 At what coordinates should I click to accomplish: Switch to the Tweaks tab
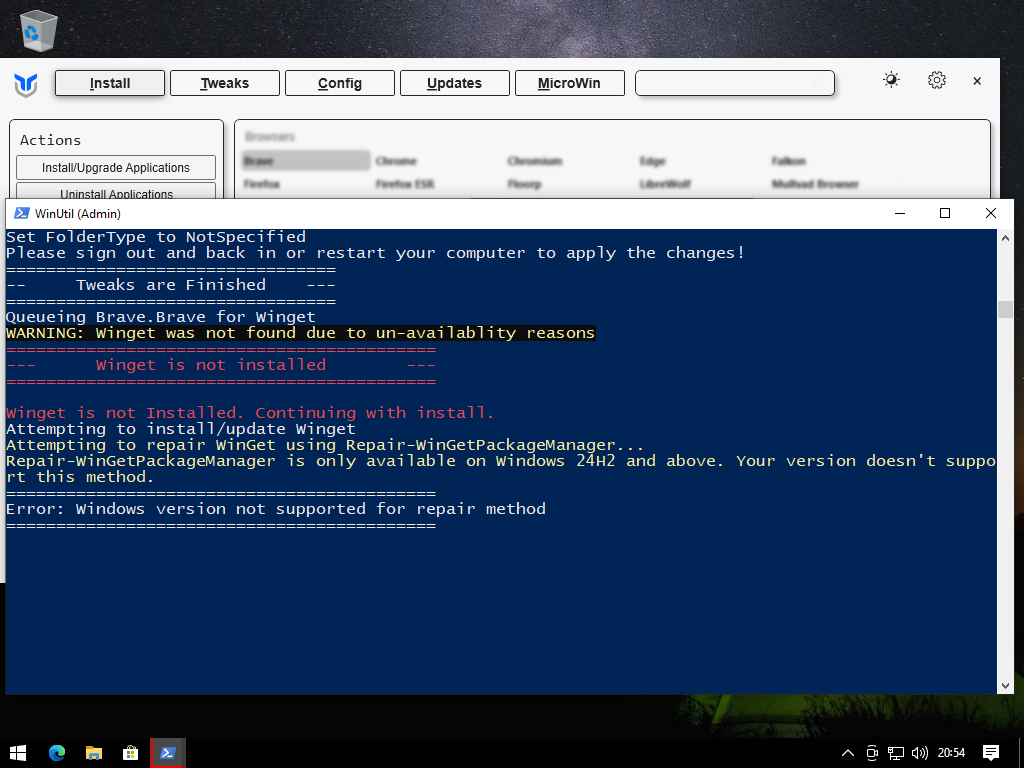(x=225, y=83)
